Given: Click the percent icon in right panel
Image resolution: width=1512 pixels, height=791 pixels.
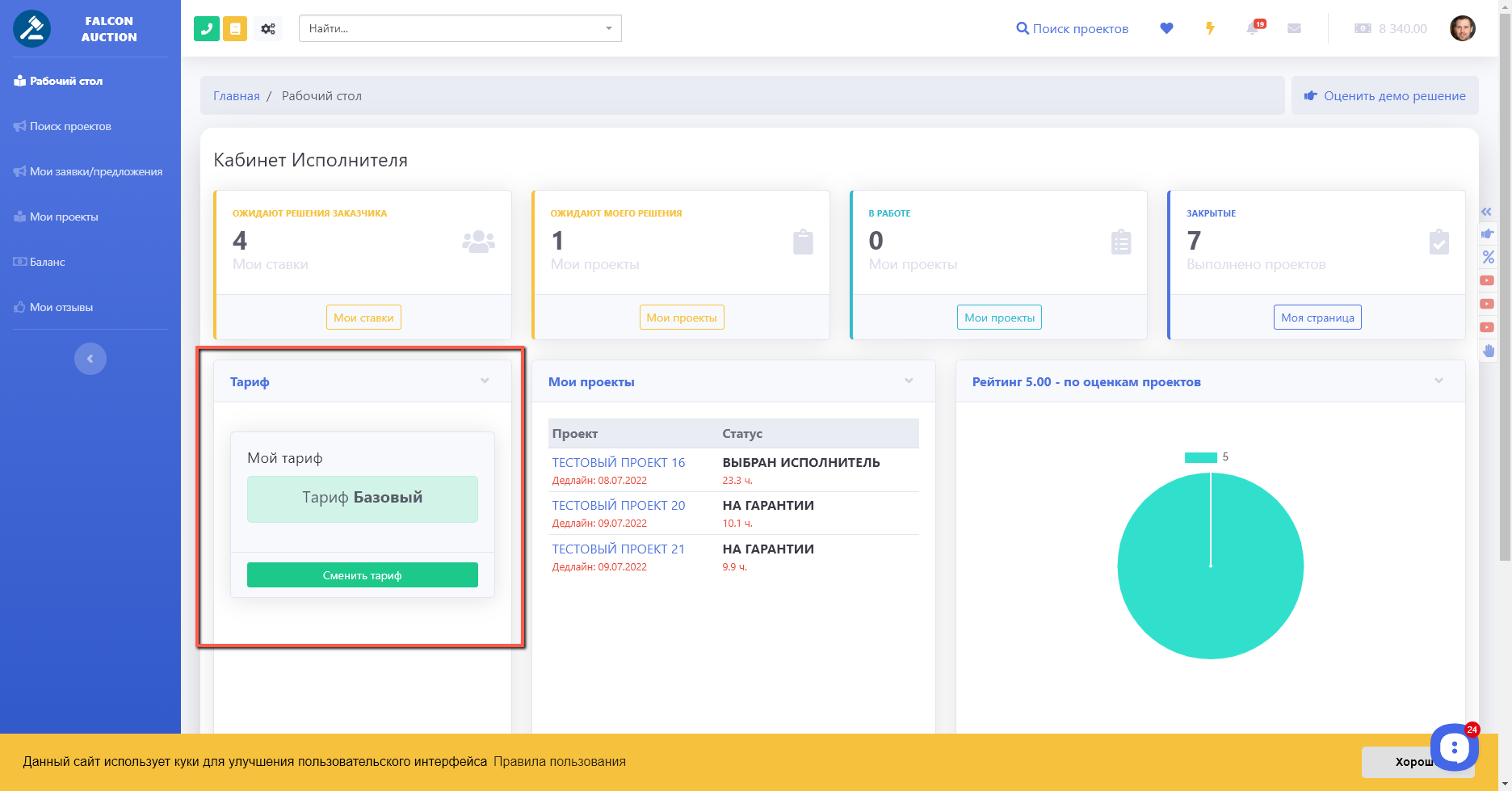Looking at the screenshot, I should 1488,258.
